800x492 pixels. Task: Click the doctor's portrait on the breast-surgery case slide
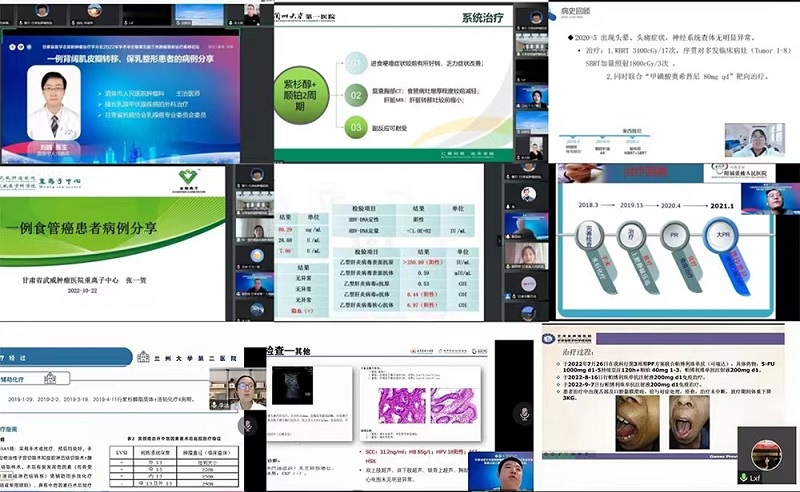click(54, 103)
